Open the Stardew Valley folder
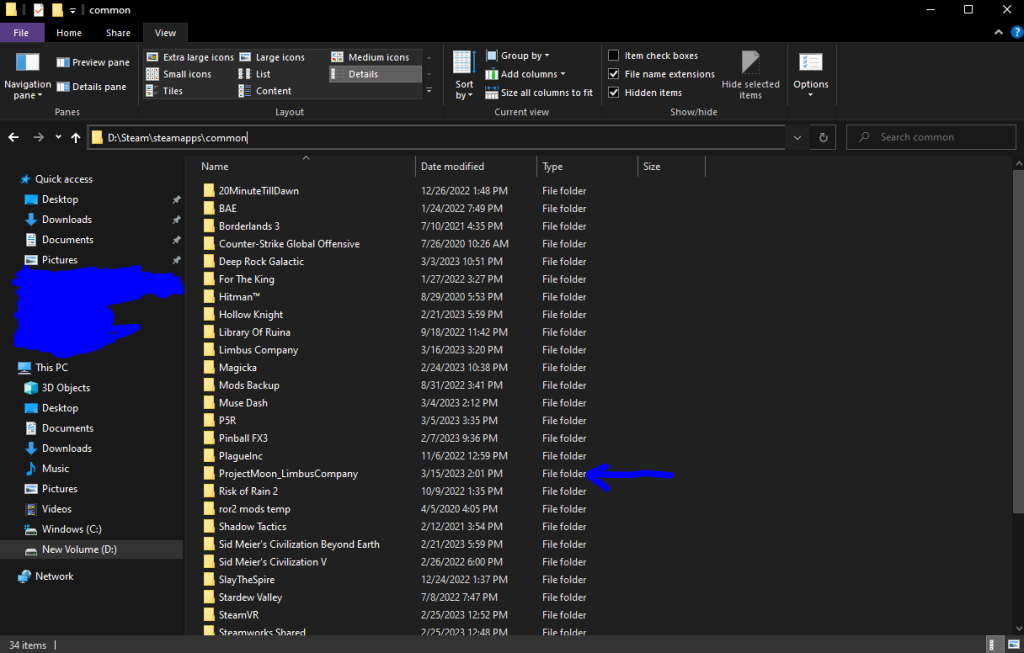This screenshot has height=653, width=1024. pyautogui.click(x=252, y=596)
